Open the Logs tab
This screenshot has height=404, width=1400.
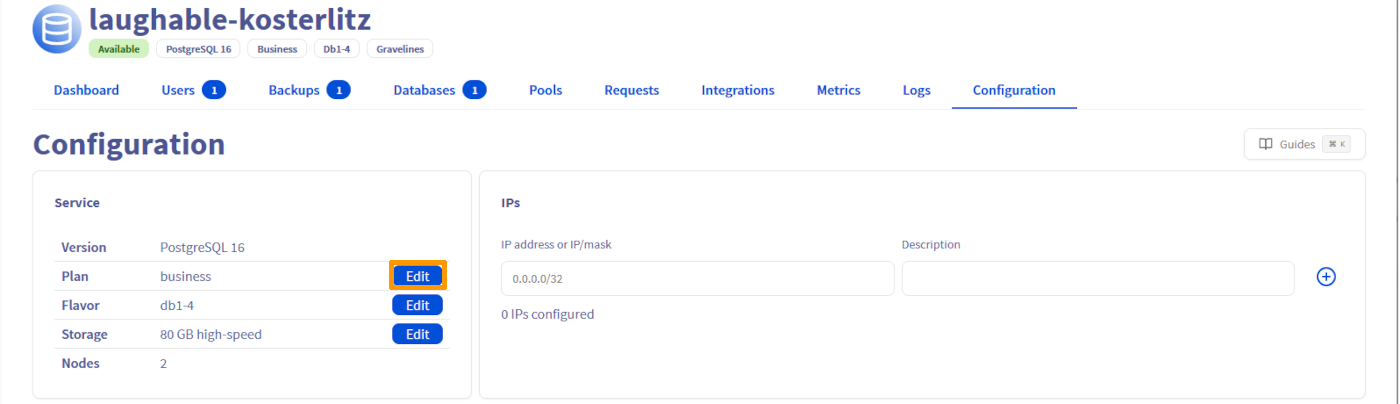pos(916,90)
